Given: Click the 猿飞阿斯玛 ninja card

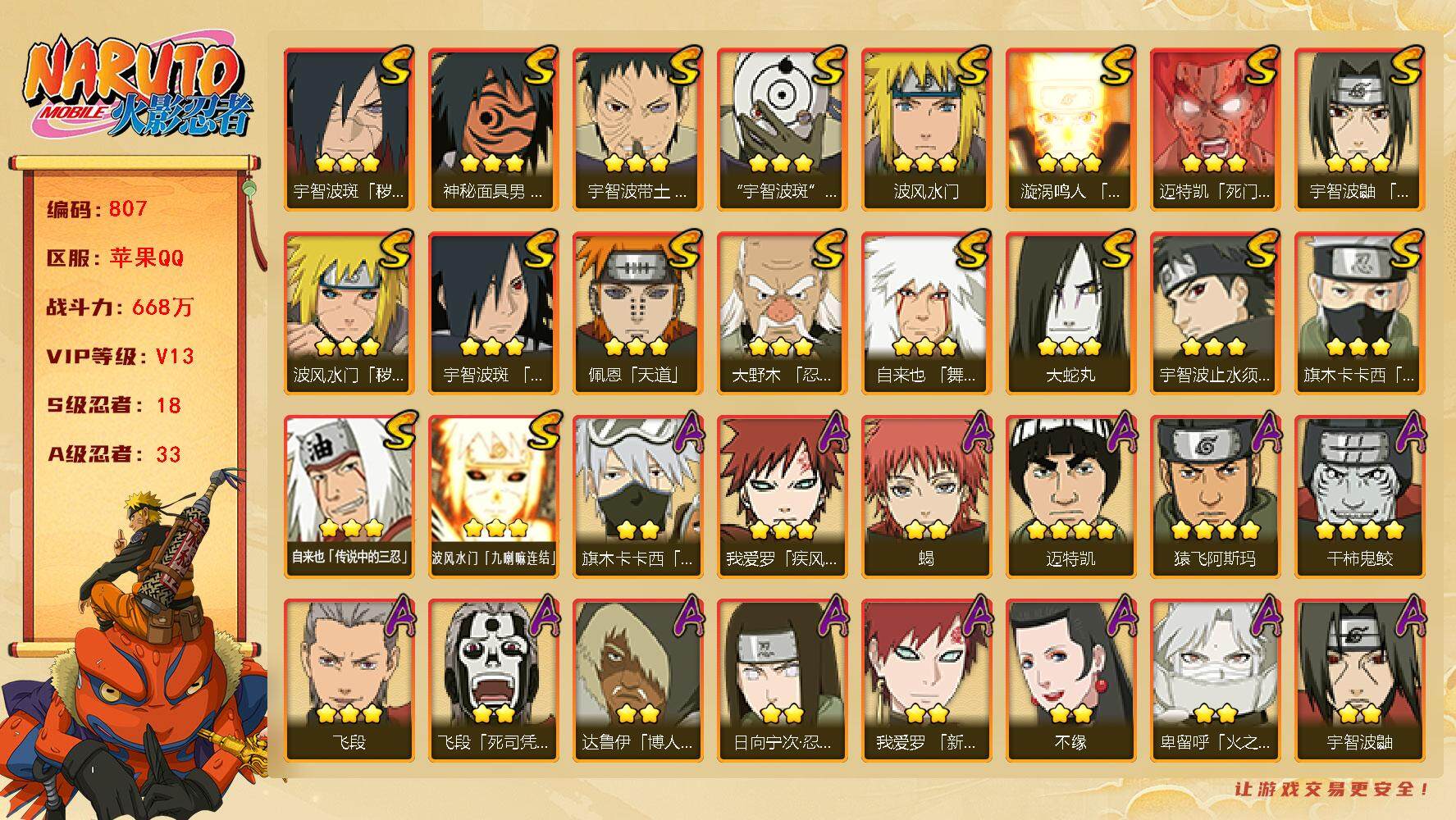Looking at the screenshot, I should click(1216, 497).
